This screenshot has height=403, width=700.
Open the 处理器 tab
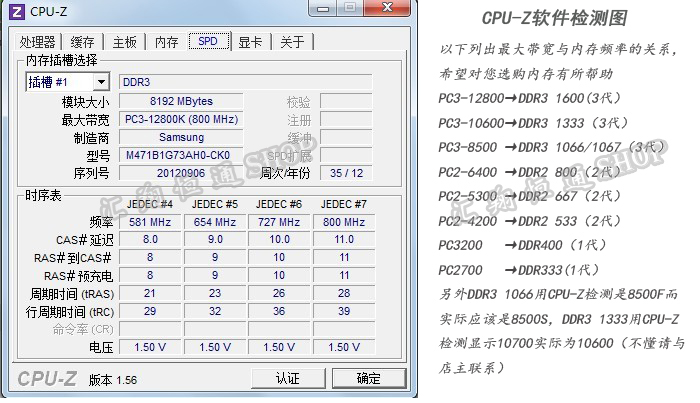click(x=37, y=42)
